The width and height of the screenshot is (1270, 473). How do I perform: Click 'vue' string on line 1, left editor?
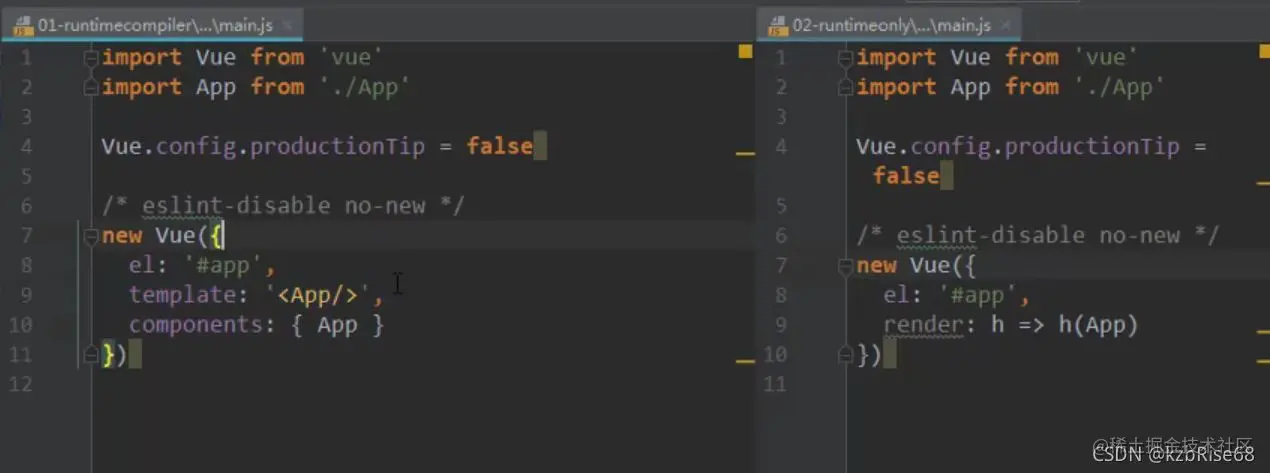tap(351, 58)
